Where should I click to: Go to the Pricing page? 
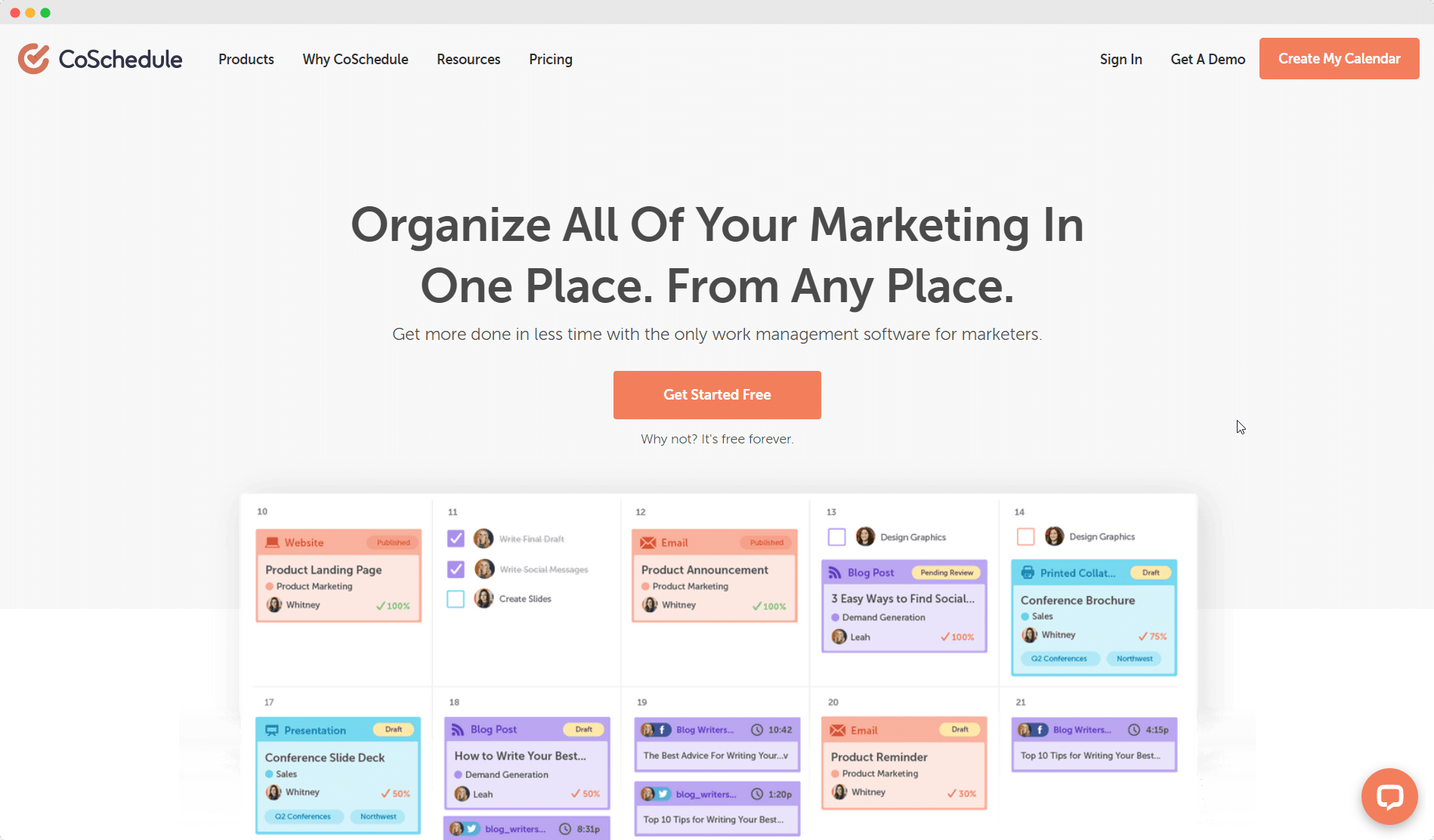point(551,59)
